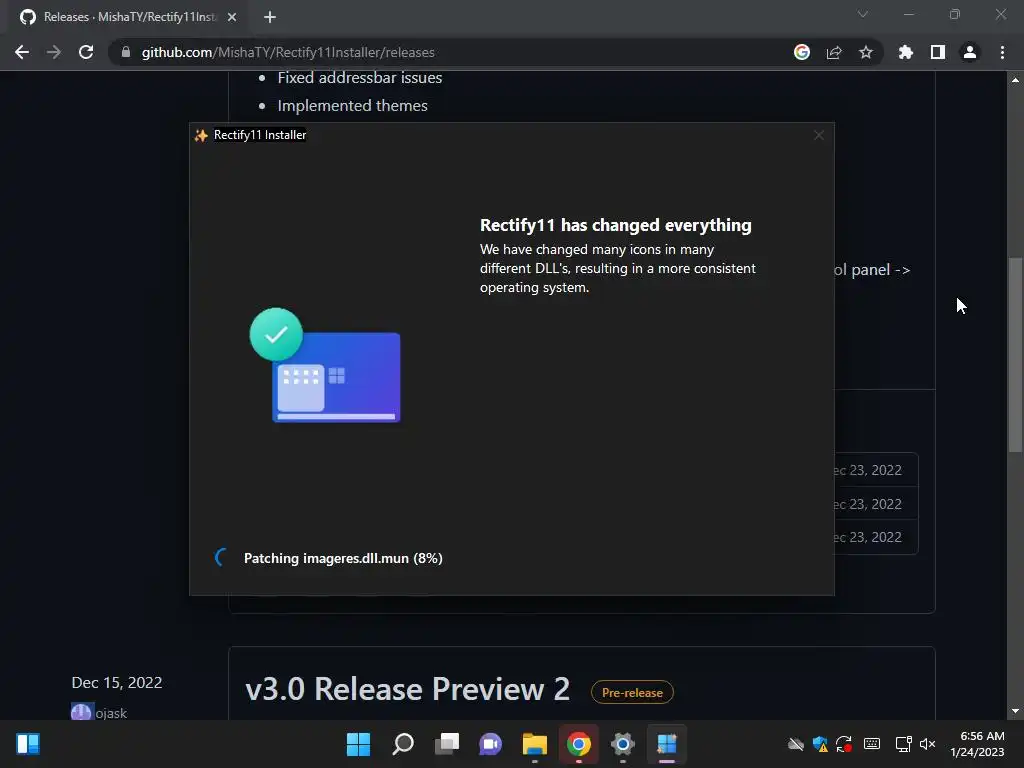Screen dimensions: 1024x768
Task: Click the patching progress spinner
Action: [x=221, y=558]
